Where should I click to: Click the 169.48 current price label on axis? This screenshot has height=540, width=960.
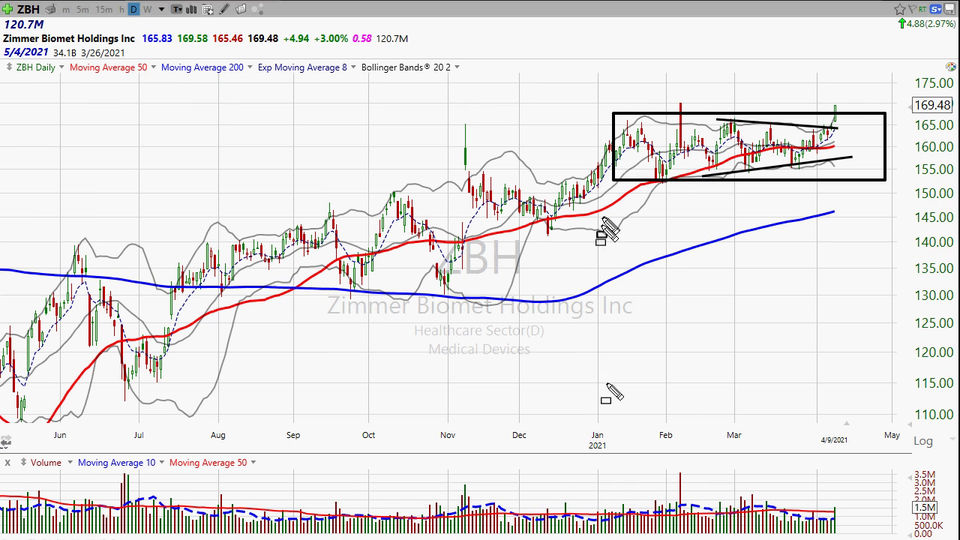[932, 105]
